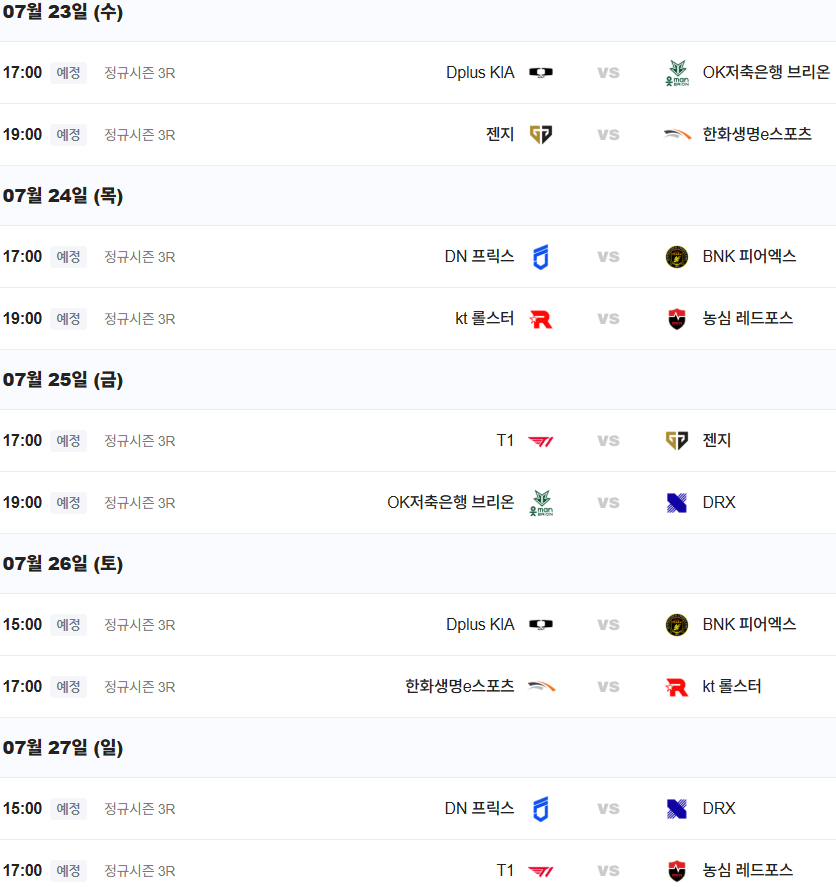Viewport: 836px width, 887px height.
Task: Click 농심 레드포스 logo on July 24
Action: tap(677, 319)
